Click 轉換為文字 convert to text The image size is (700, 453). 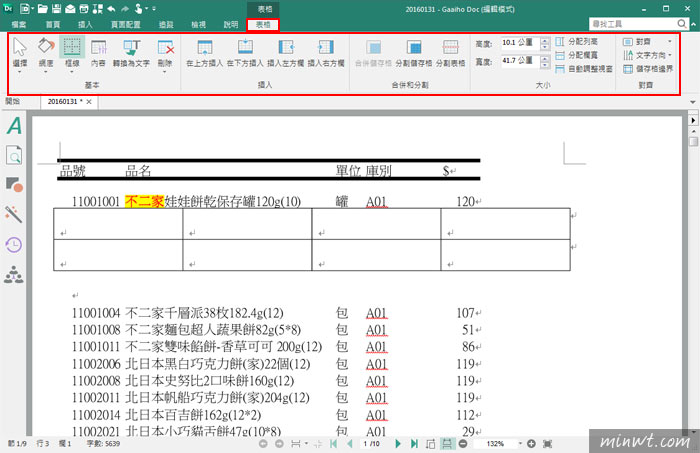(x=131, y=47)
